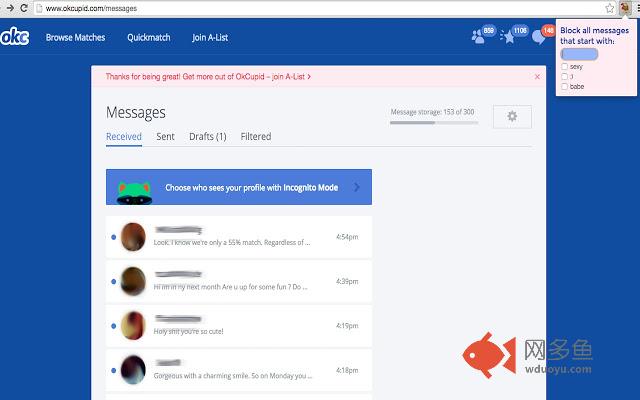Open visitors icon with 859 badge
This screenshot has width=640, height=400.
click(479, 37)
